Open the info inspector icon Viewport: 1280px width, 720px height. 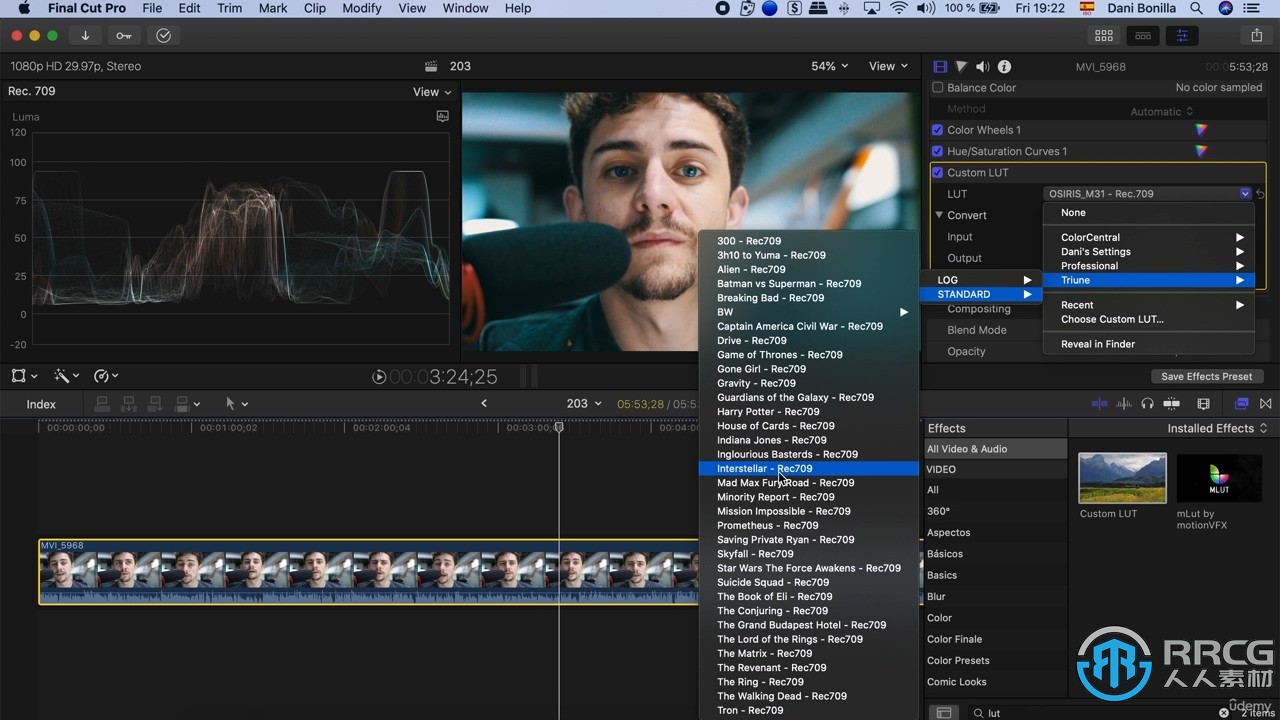1004,66
